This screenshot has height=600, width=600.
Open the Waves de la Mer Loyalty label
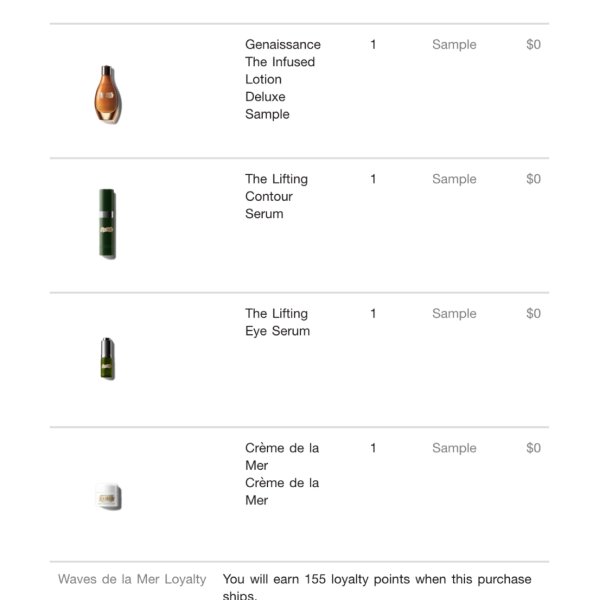tap(132, 579)
